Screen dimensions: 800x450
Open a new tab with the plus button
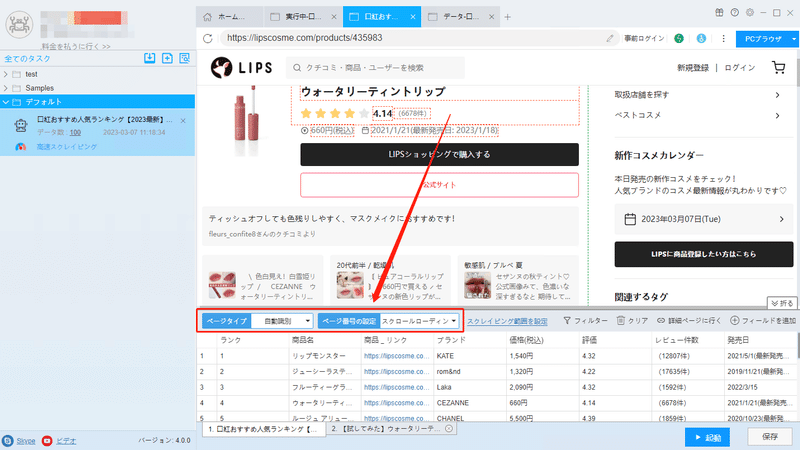pyautogui.click(x=508, y=17)
